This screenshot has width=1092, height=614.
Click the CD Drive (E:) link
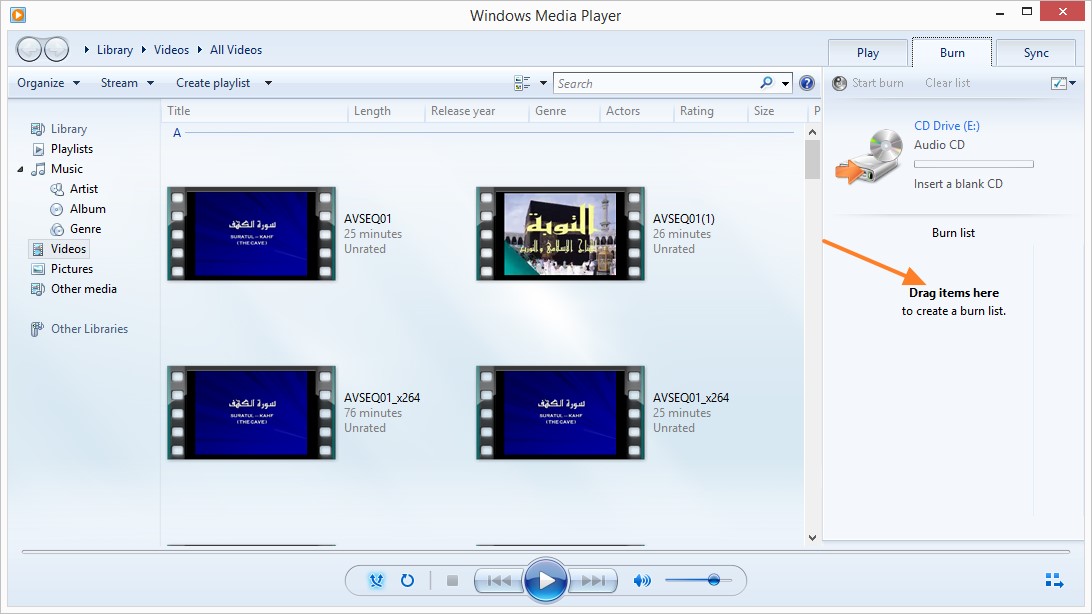tap(946, 126)
